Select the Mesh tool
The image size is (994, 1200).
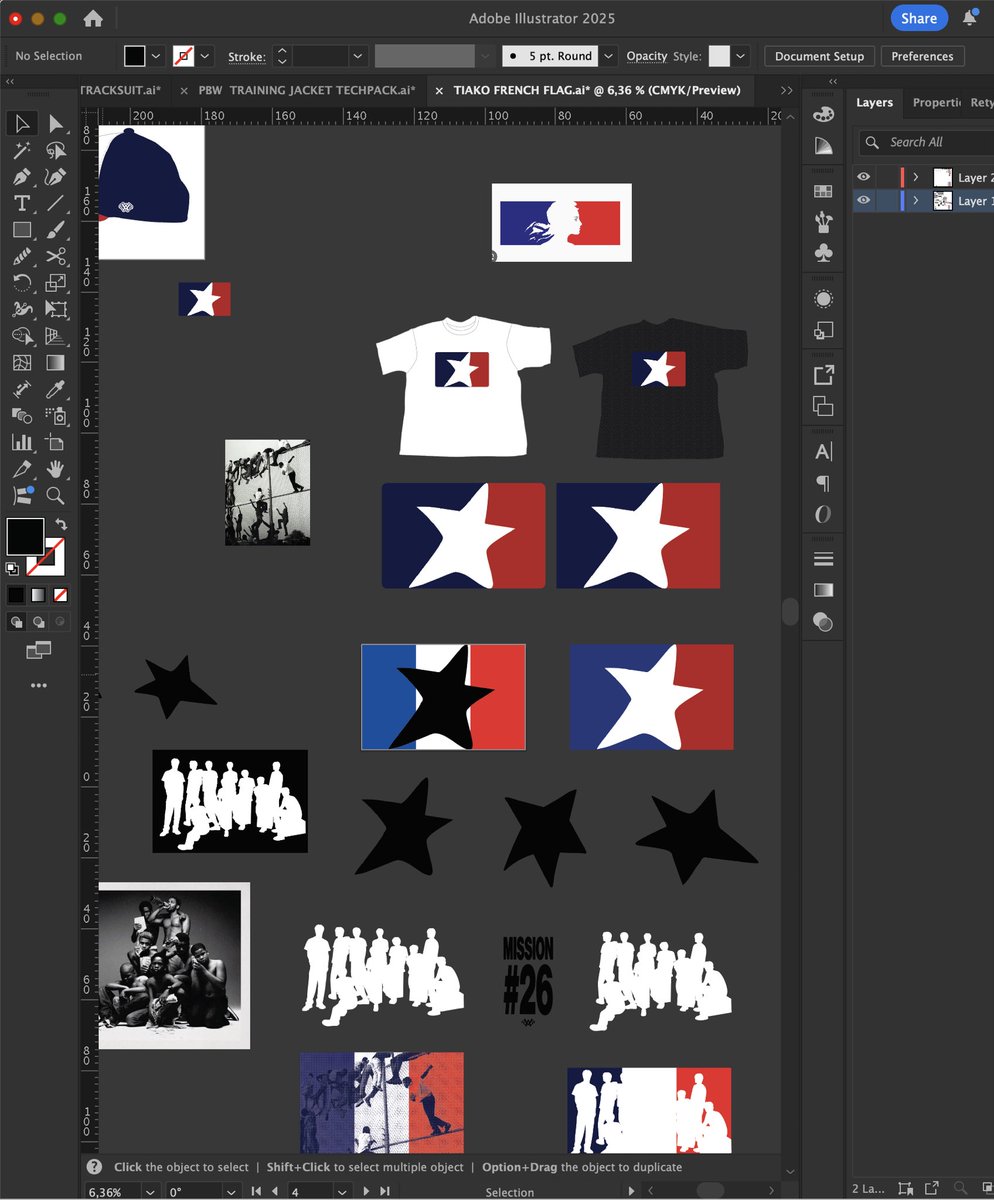coord(21,362)
